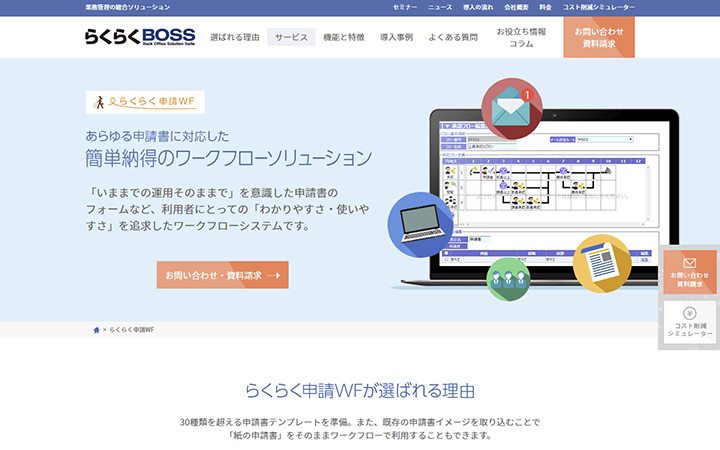
Task: Open the 会社概要 link in the top bar
Action: click(516, 7)
